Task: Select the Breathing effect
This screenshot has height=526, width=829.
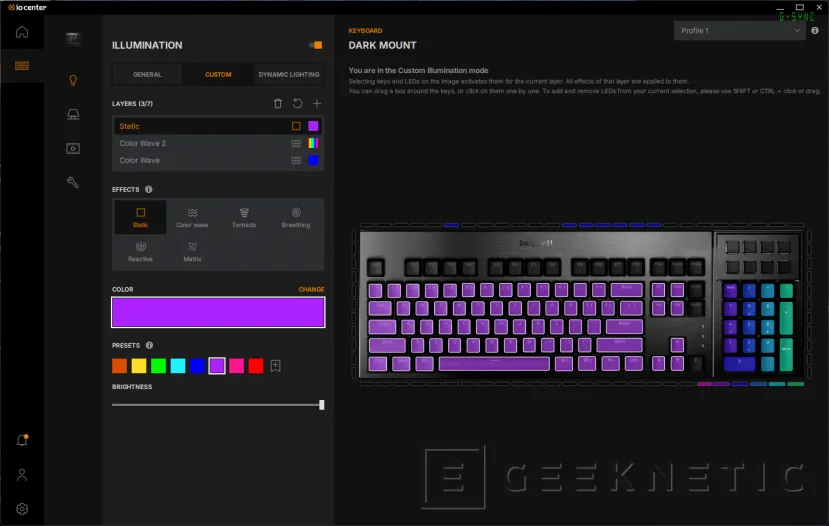Action: tap(296, 217)
